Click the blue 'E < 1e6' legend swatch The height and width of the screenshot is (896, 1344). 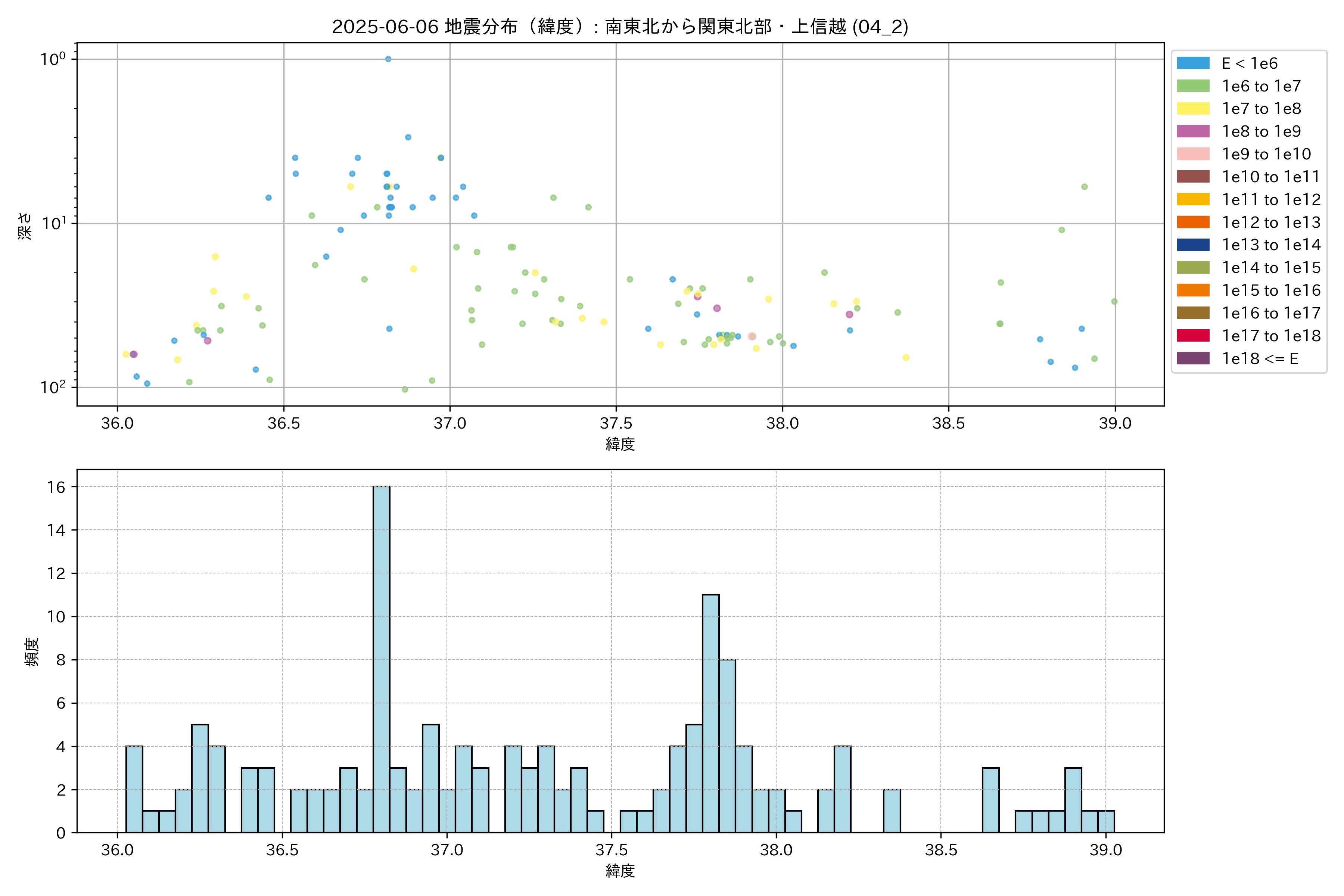1193,63
